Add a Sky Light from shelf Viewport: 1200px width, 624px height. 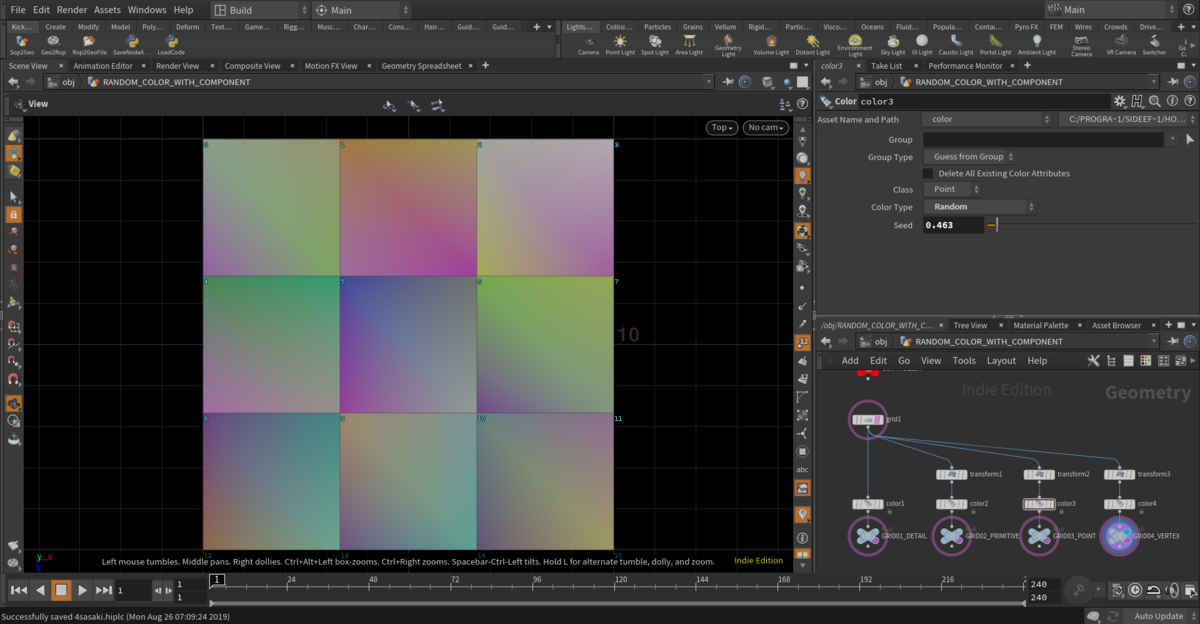tap(892, 44)
